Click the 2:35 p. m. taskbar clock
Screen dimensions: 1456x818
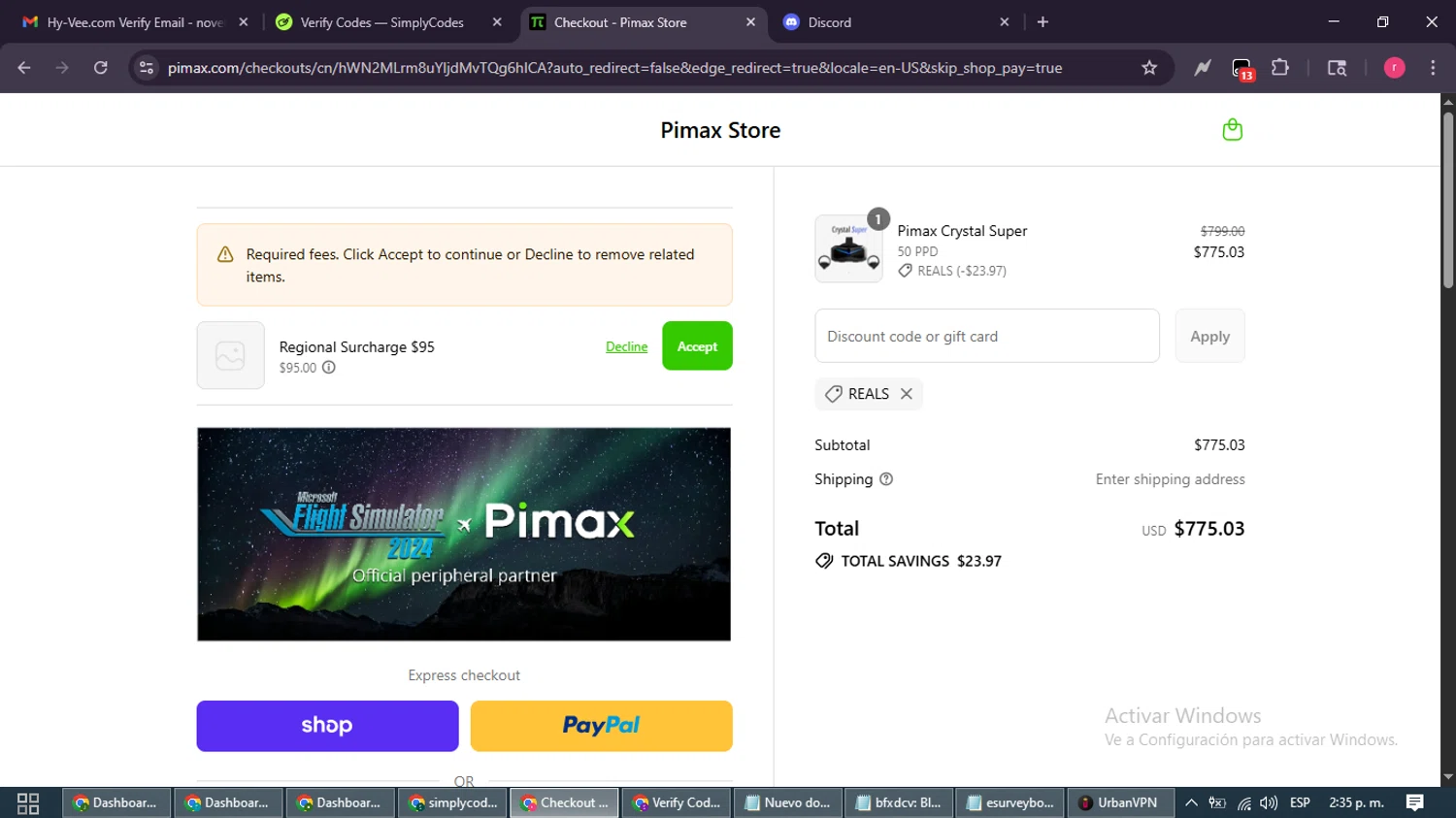tap(1356, 802)
